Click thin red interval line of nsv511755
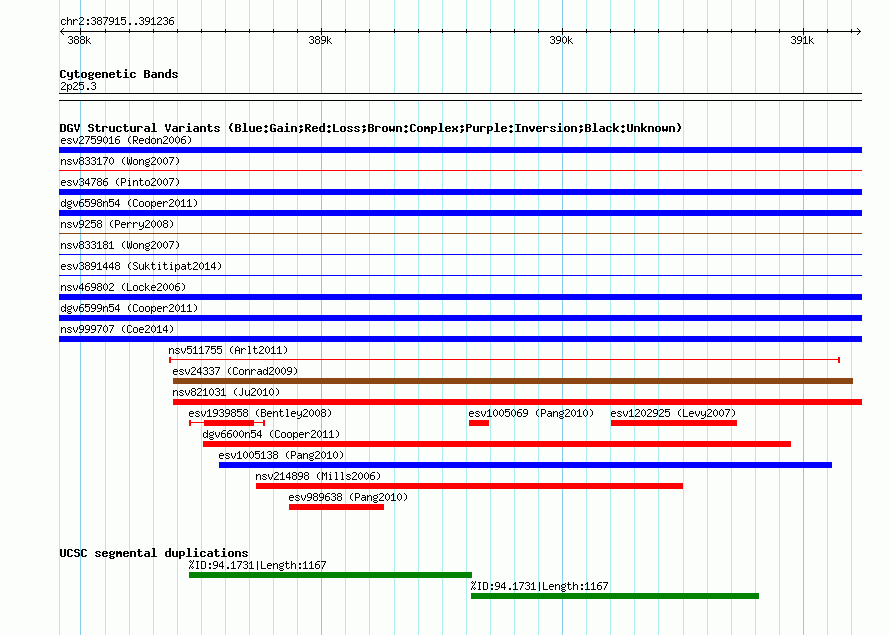The image size is (890, 635). pyautogui.click(x=505, y=360)
